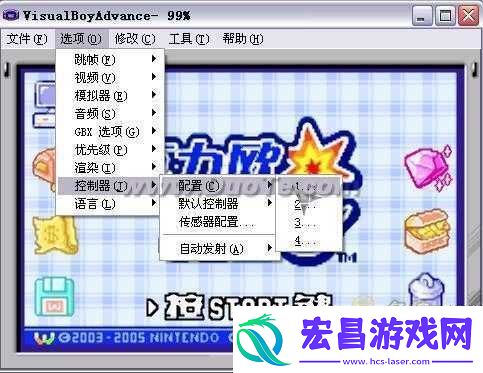This screenshot has height=373, width=483.
Task: Choose controller configuration 3
Action: 309,223
